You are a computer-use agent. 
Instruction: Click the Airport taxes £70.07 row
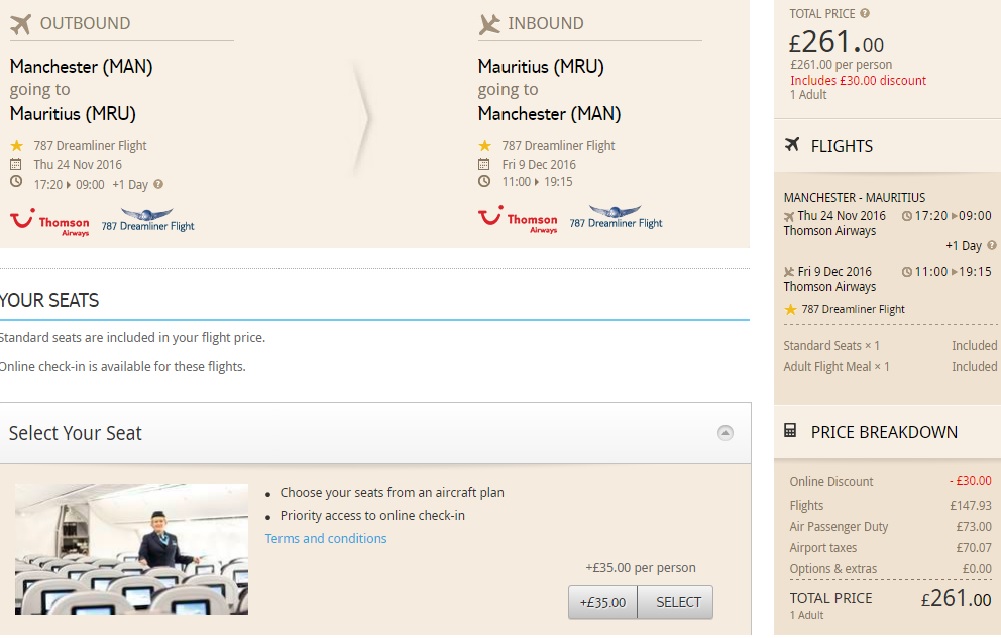(x=891, y=548)
